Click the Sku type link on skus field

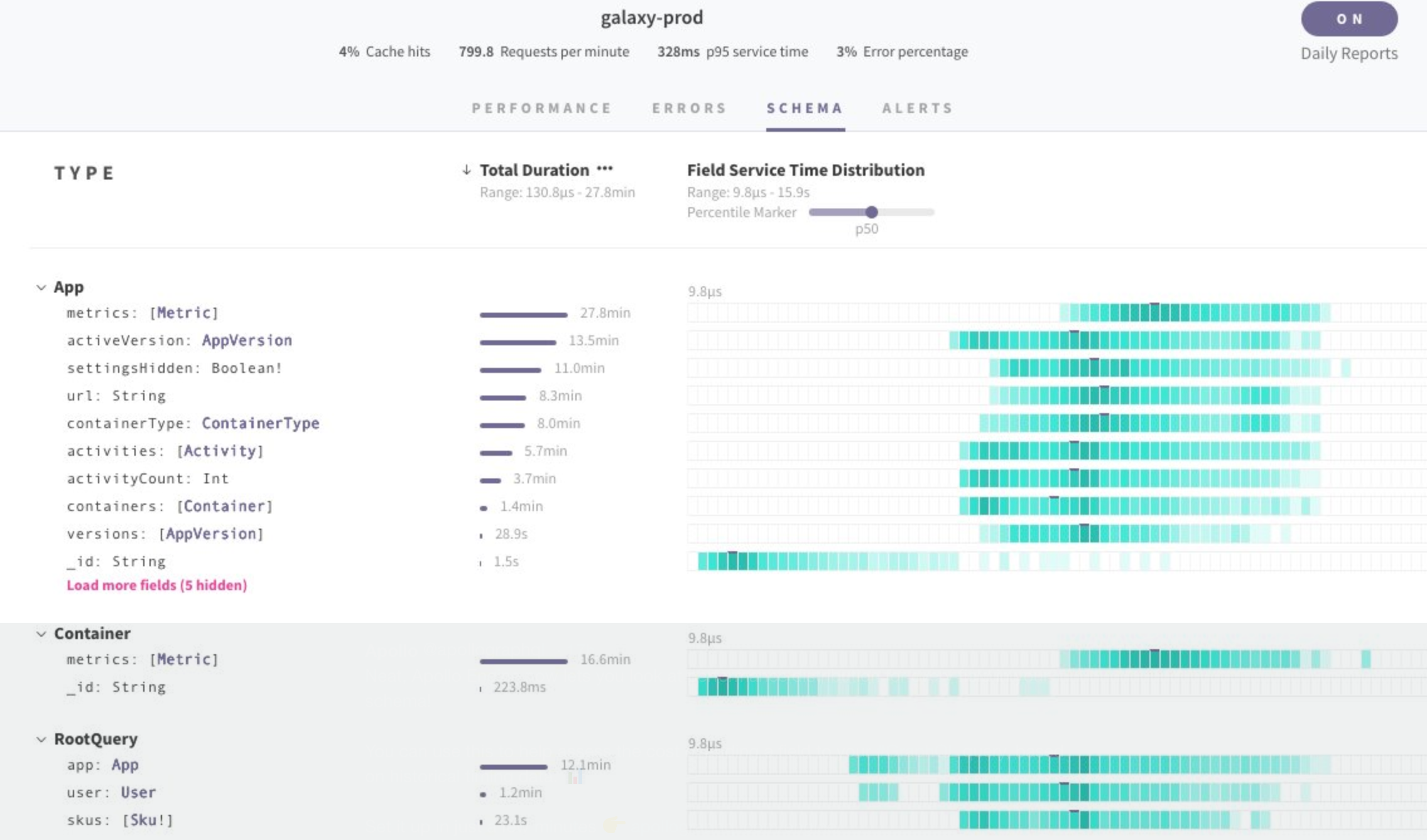[143, 820]
